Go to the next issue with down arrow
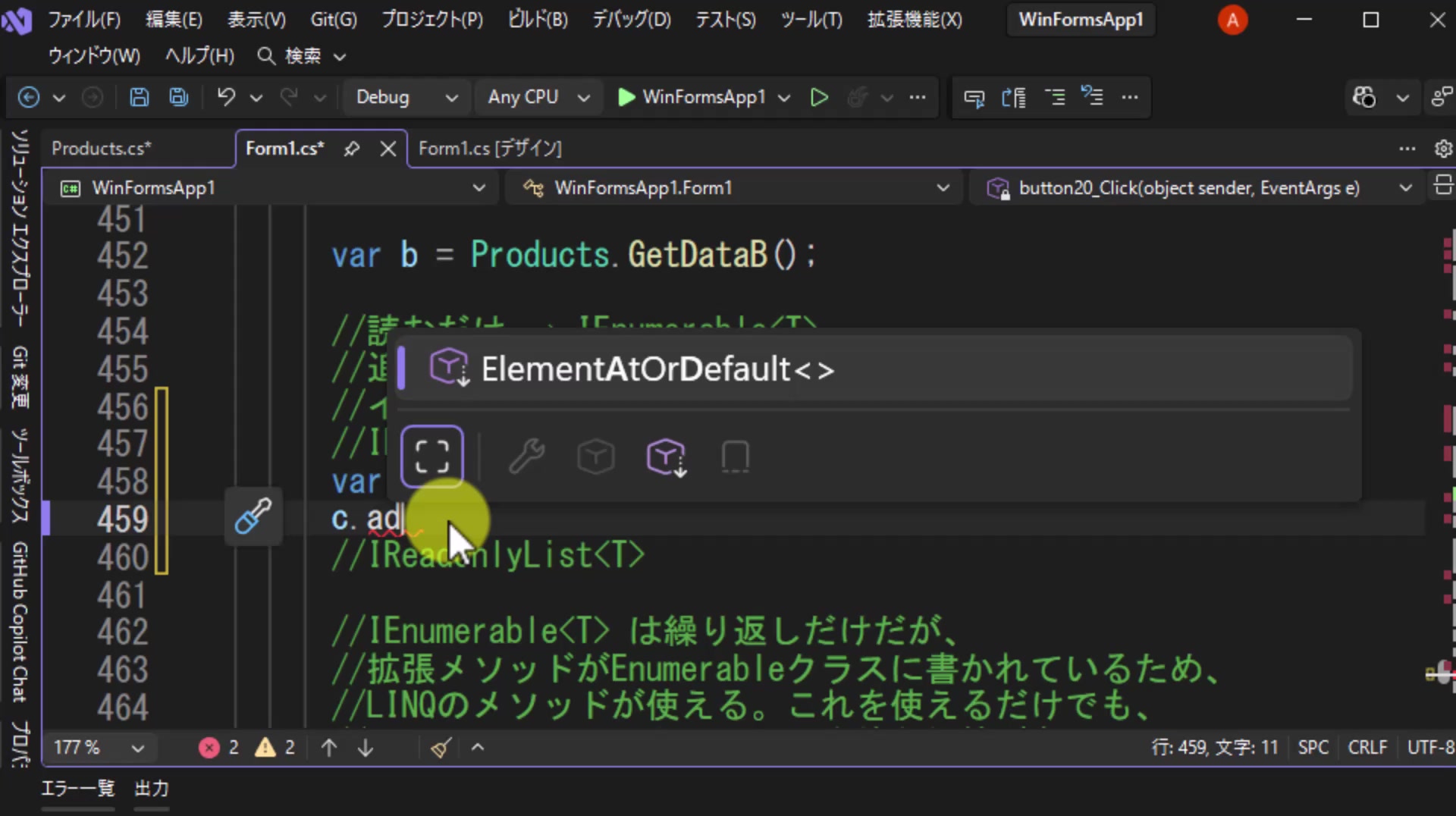Screen dimensions: 1456x816 tap(366, 748)
